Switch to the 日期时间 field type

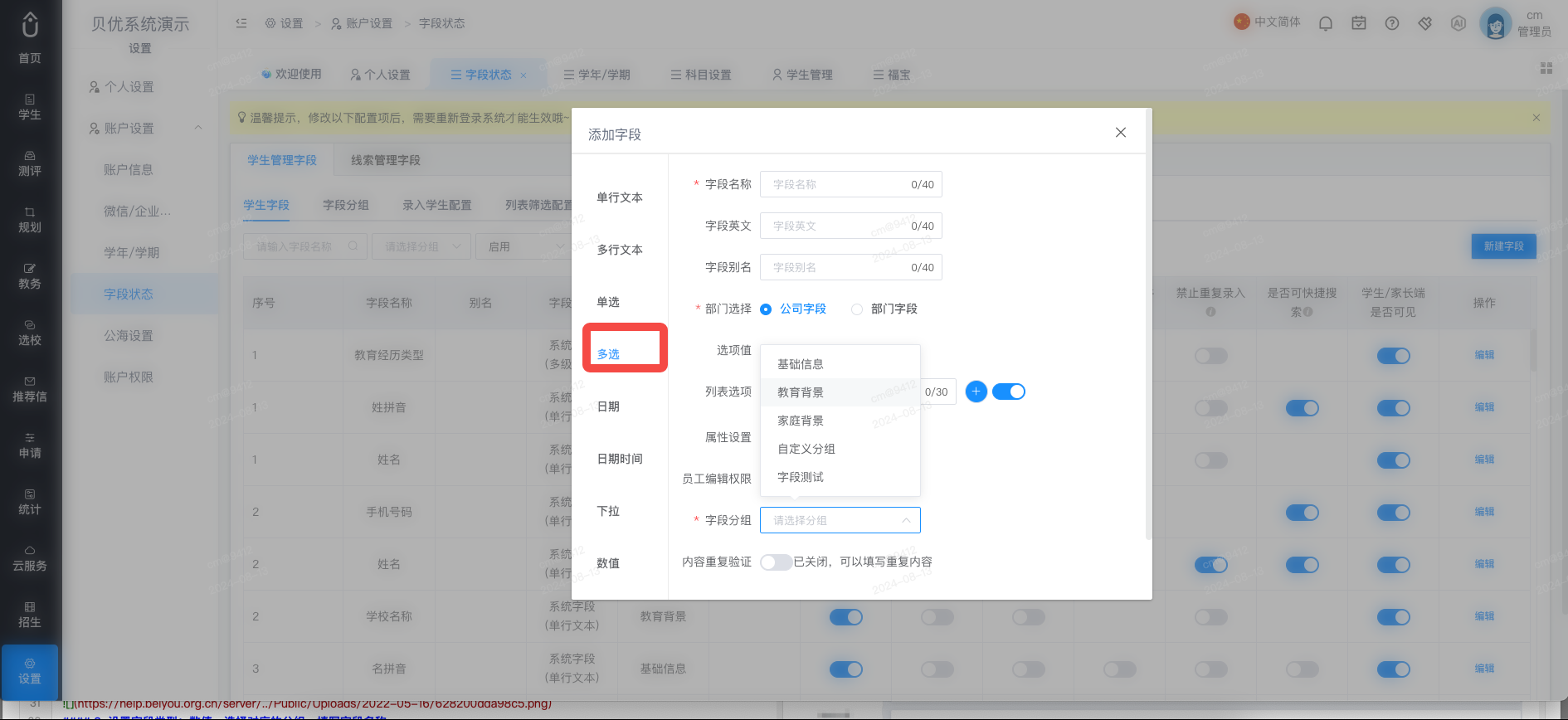click(x=620, y=459)
